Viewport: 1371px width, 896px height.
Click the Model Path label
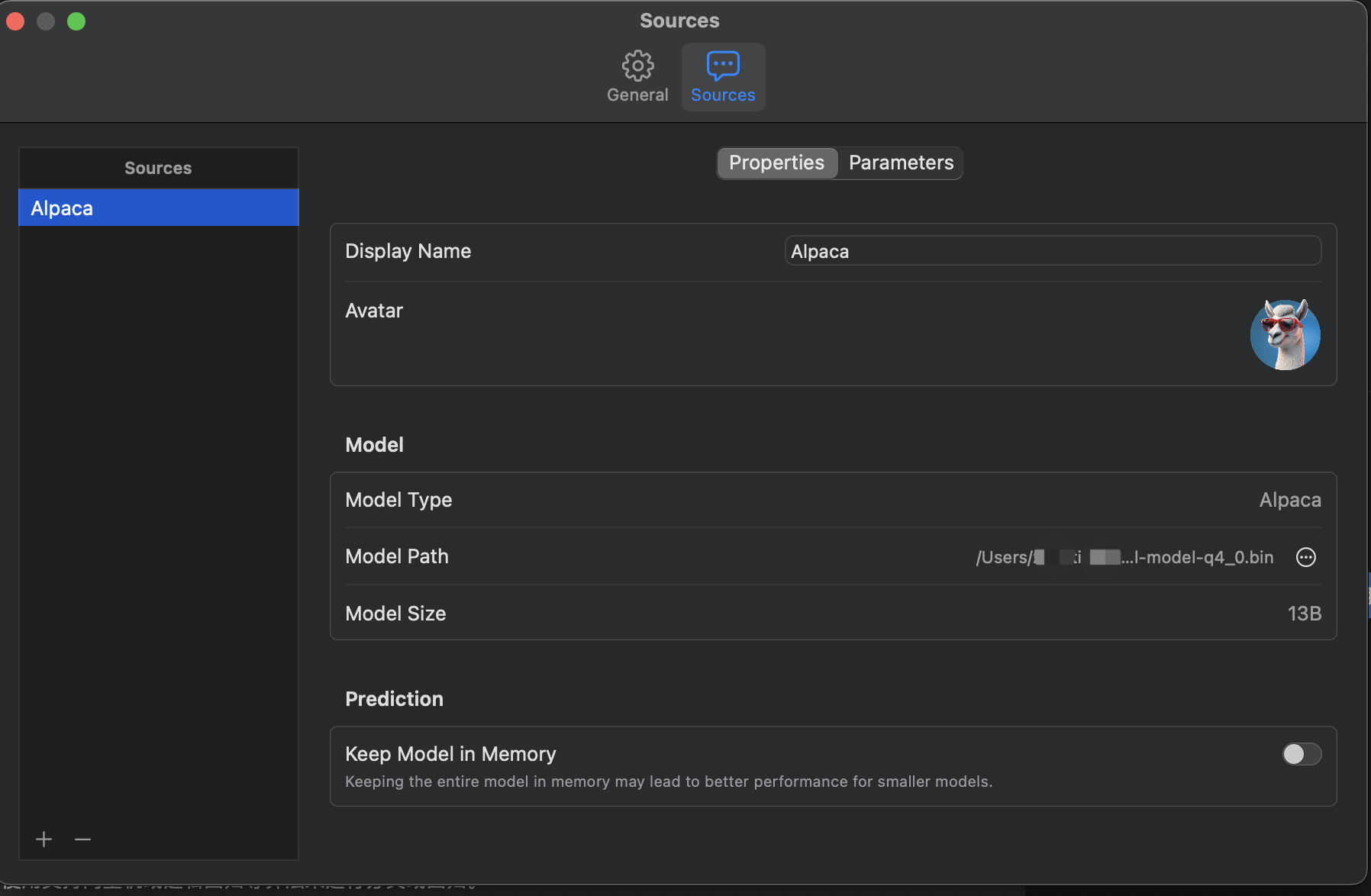click(x=397, y=556)
